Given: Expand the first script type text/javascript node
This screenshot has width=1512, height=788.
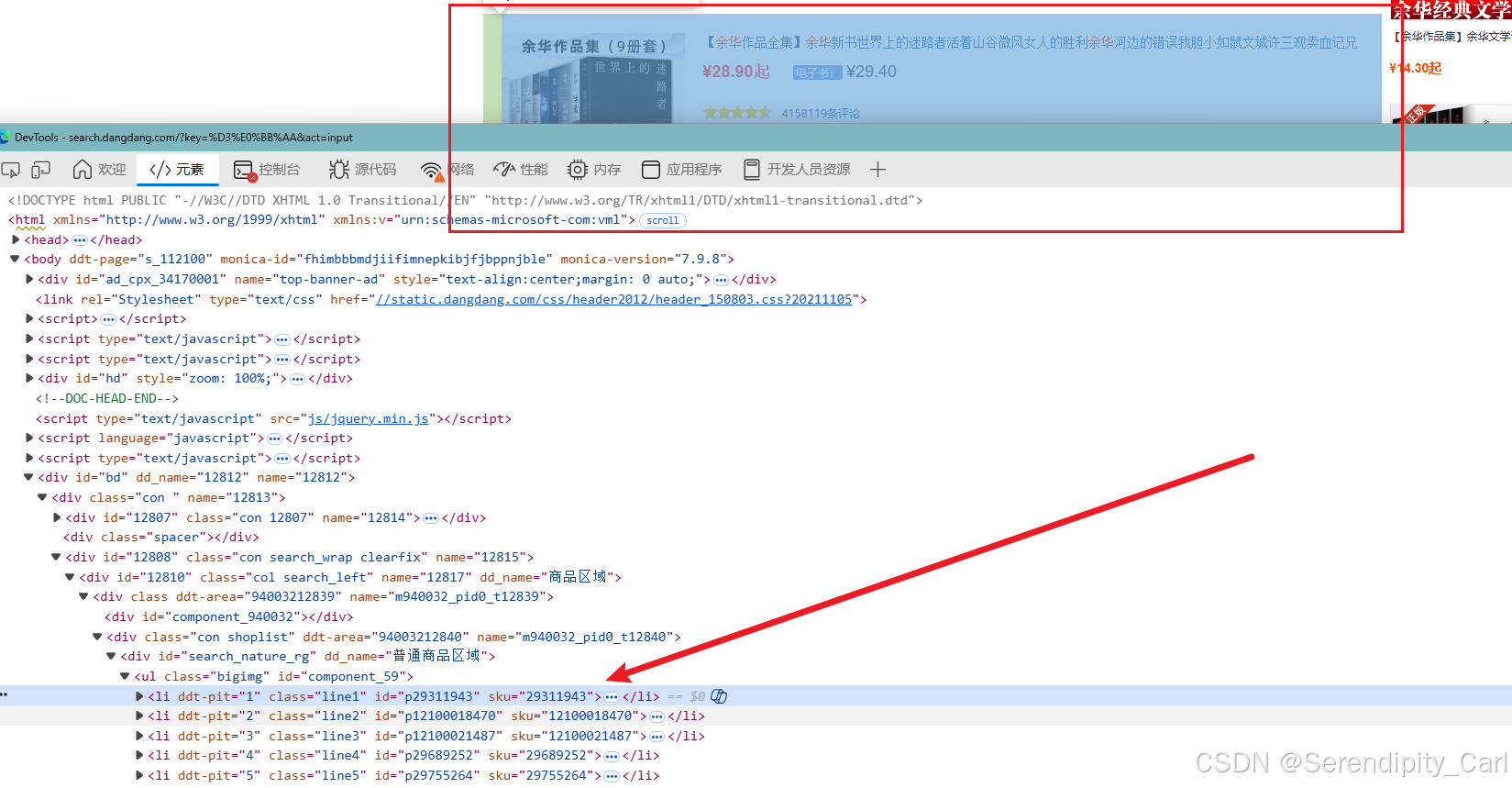Looking at the screenshot, I should pyautogui.click(x=29, y=339).
